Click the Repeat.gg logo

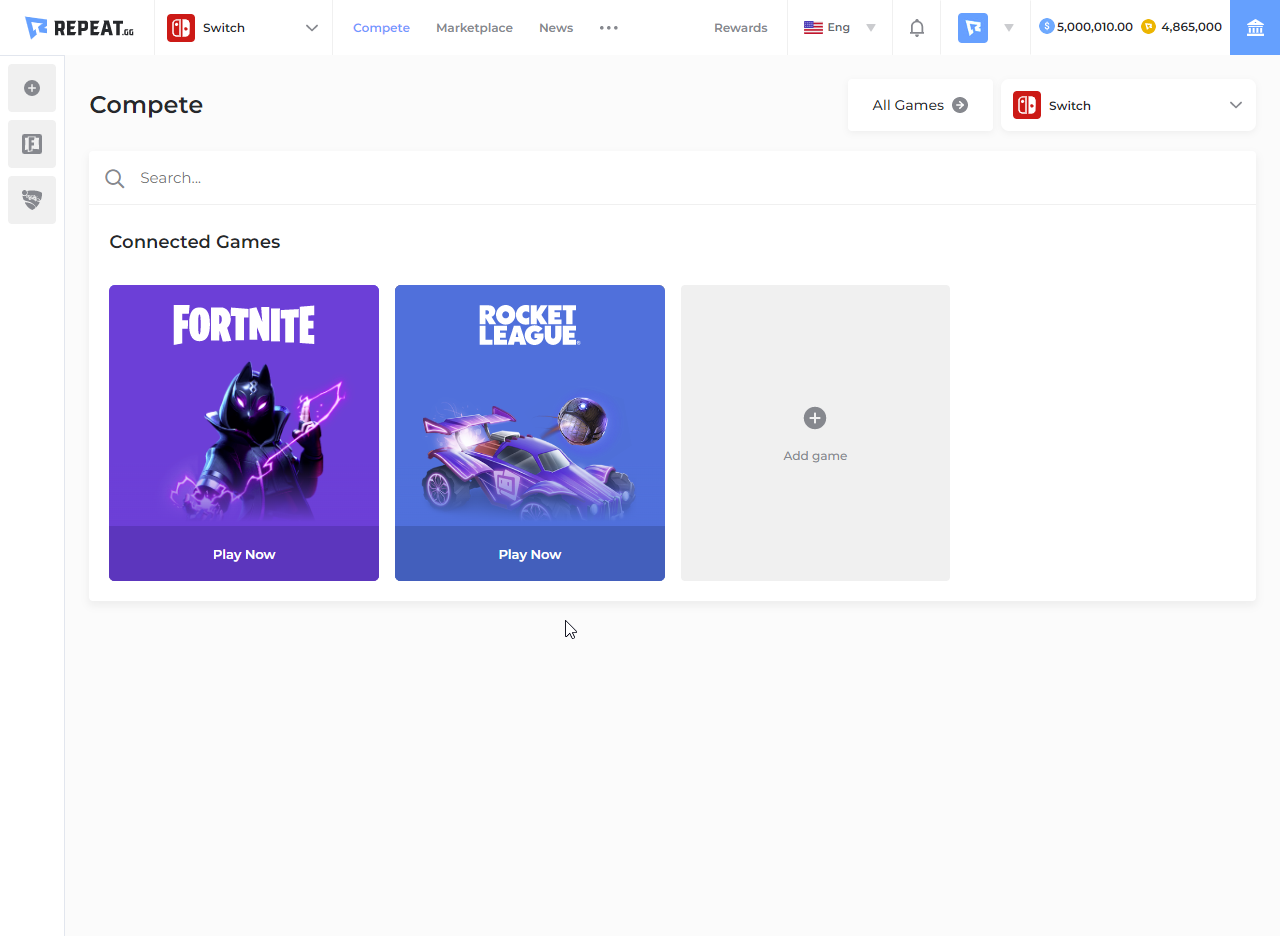(79, 28)
